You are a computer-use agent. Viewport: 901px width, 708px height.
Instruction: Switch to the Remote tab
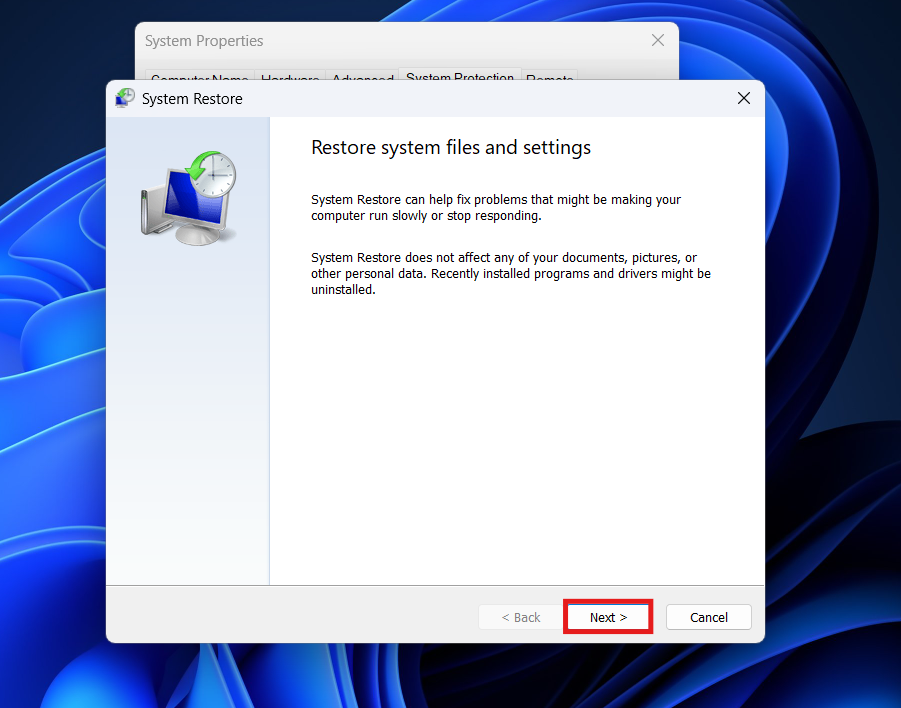pyautogui.click(x=549, y=78)
